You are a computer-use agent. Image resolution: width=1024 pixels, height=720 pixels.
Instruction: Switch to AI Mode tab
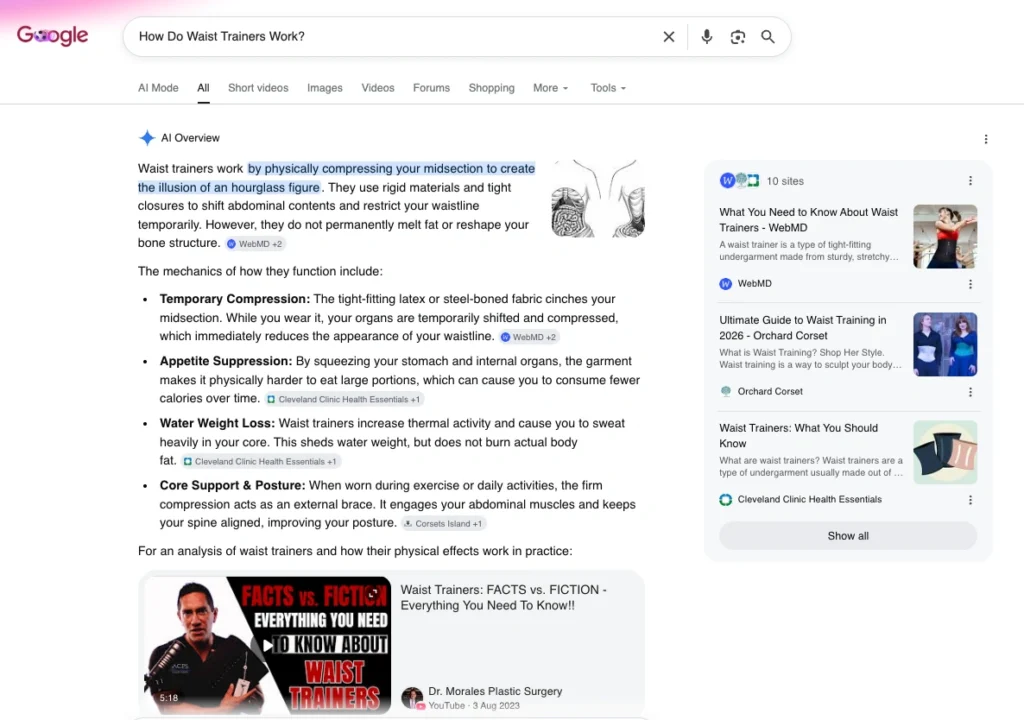[158, 88]
